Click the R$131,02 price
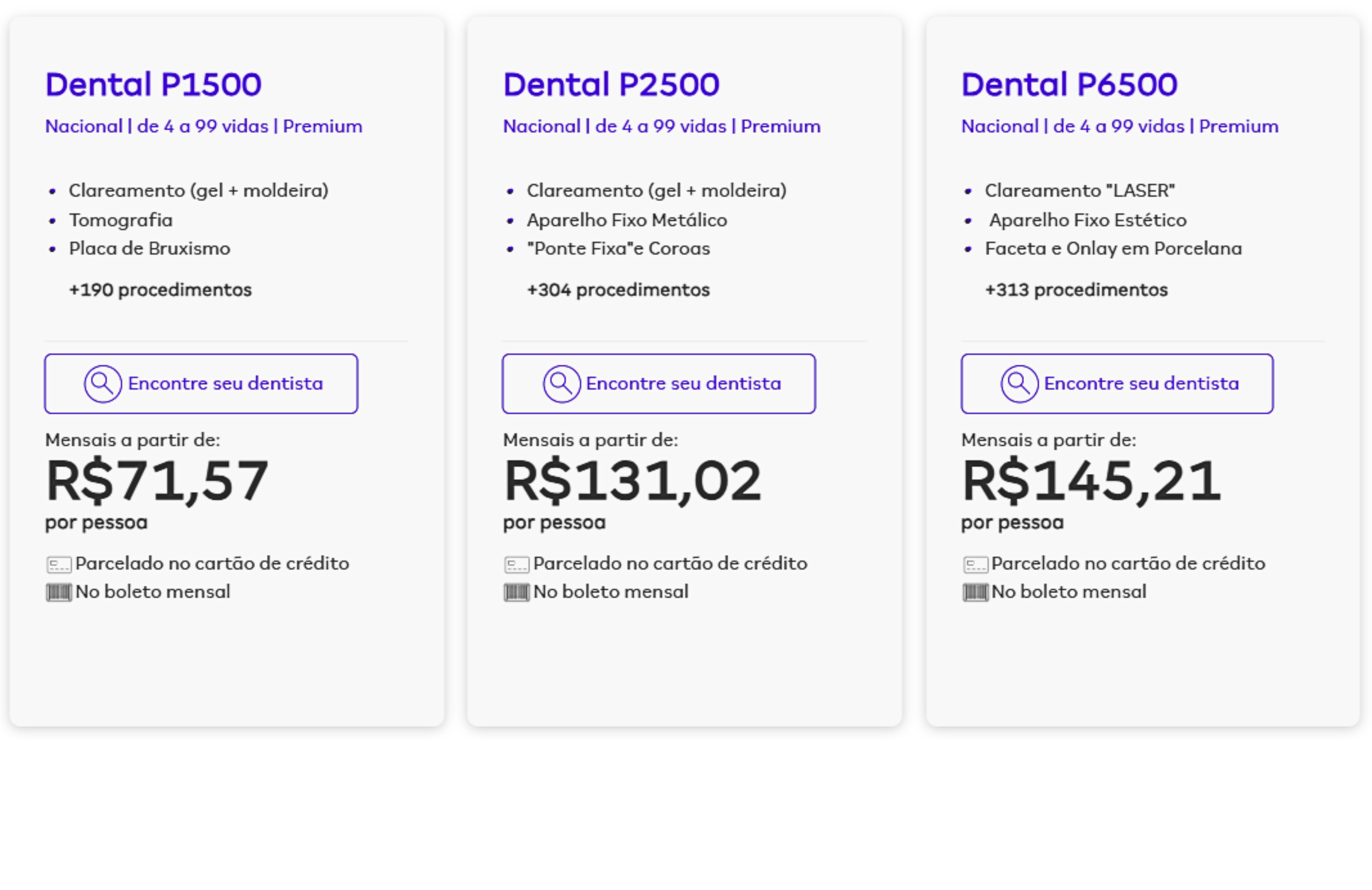This screenshot has height=890, width=1372. 632,481
